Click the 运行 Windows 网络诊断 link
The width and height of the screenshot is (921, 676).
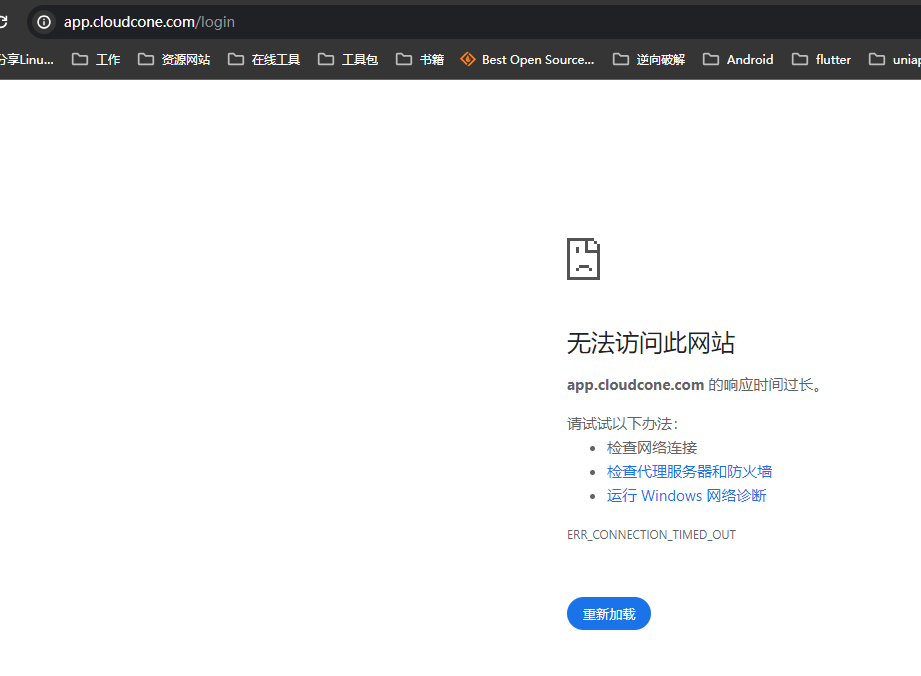[x=686, y=496]
